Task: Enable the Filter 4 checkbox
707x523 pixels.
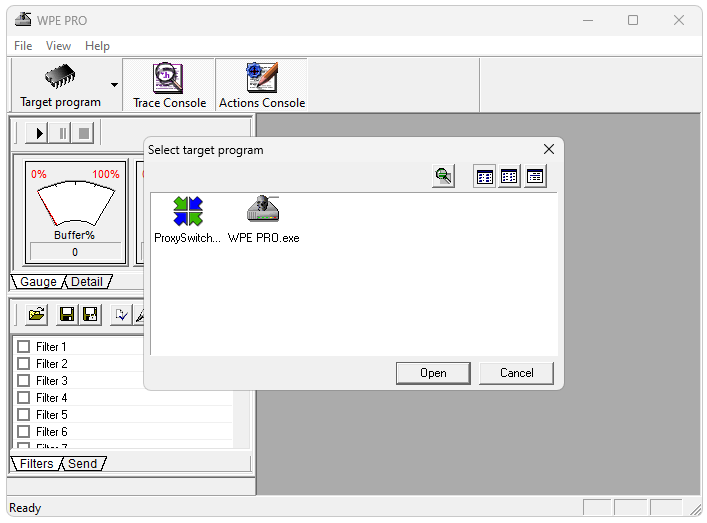Action: click(x=23, y=398)
